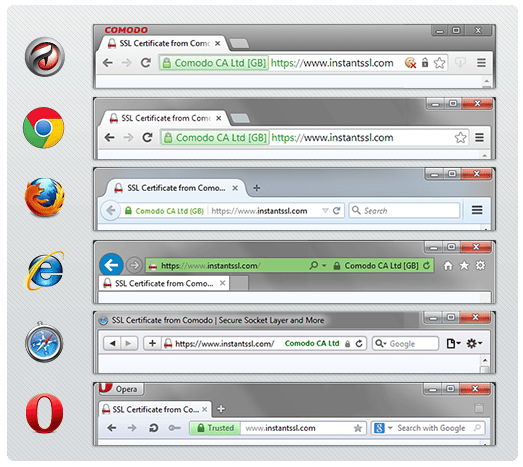Click the Internet Explorer browser logo
This screenshot has height=467, width=523.
46,271
